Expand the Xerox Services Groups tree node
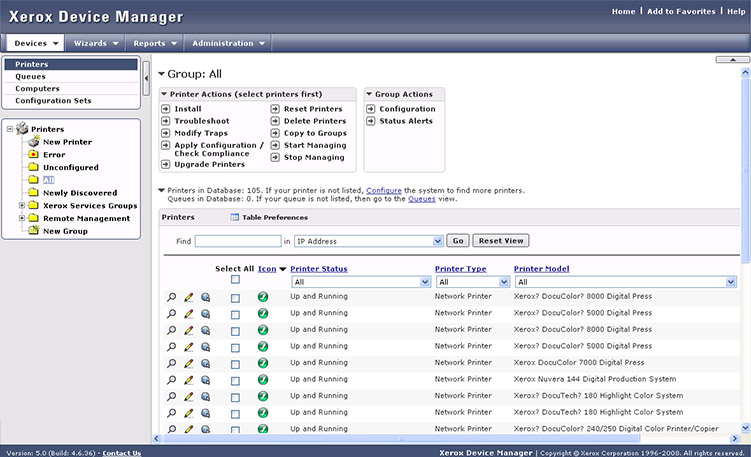This screenshot has height=457, width=751. pyautogui.click(x=22, y=205)
